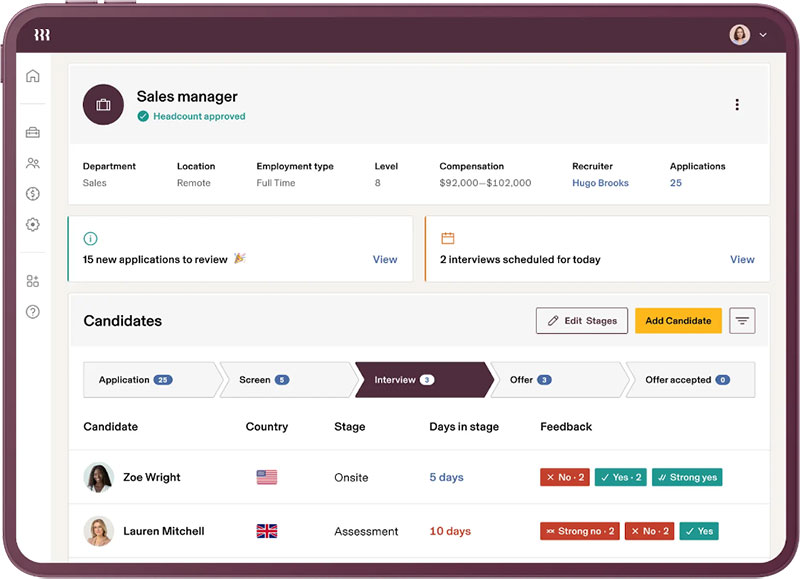800x579 pixels.
Task: Open recruiter Hugo Brooks link
Action: (x=600, y=183)
